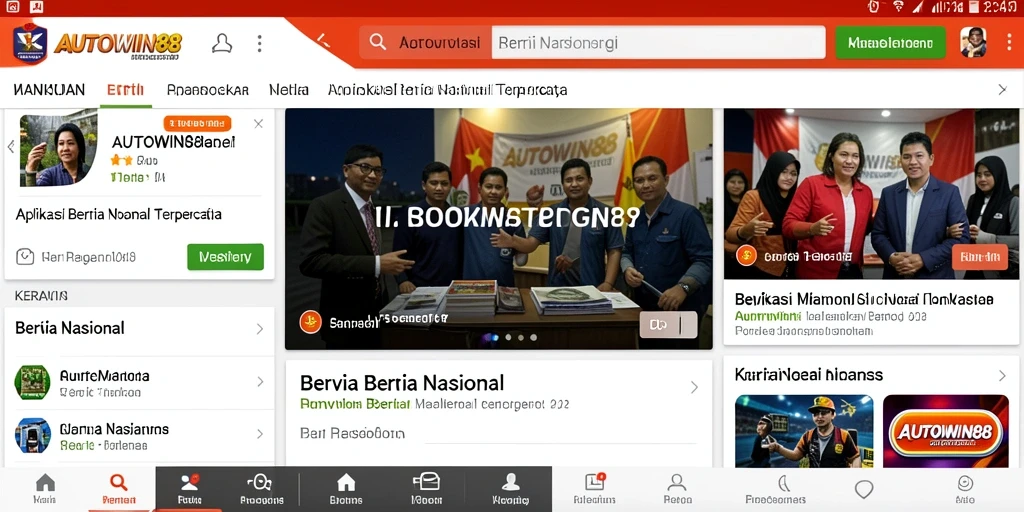Expand the Berita Nasional section chevron
This screenshot has height=512, width=1024.
tap(259, 328)
